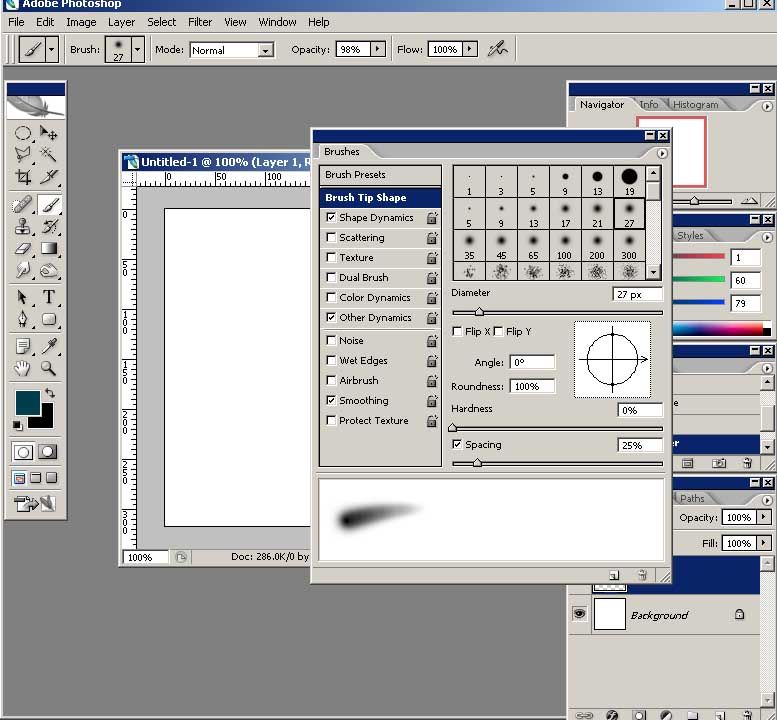Select the Zoom tool

tap(49, 368)
